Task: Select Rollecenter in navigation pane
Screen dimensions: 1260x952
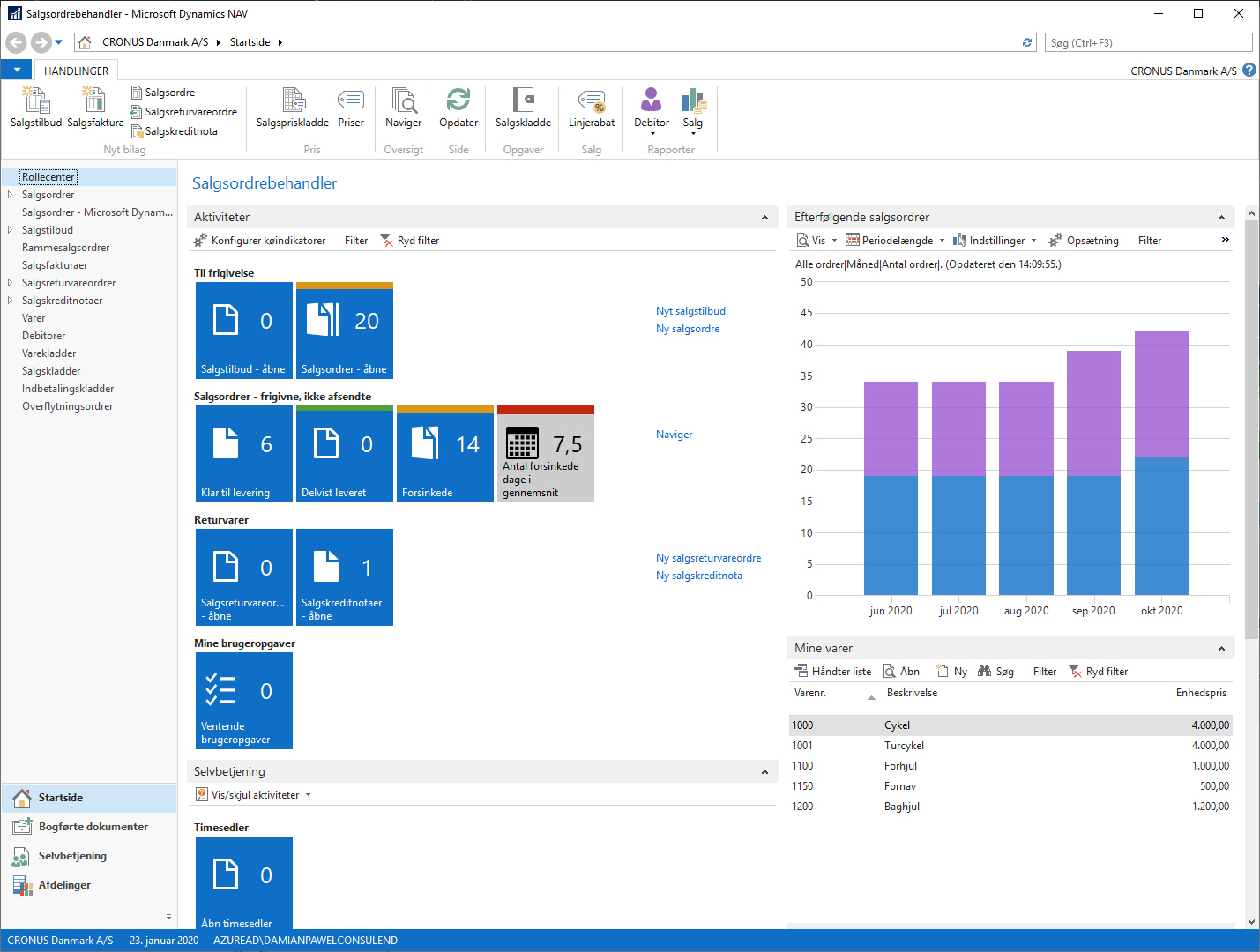Action: (x=48, y=177)
